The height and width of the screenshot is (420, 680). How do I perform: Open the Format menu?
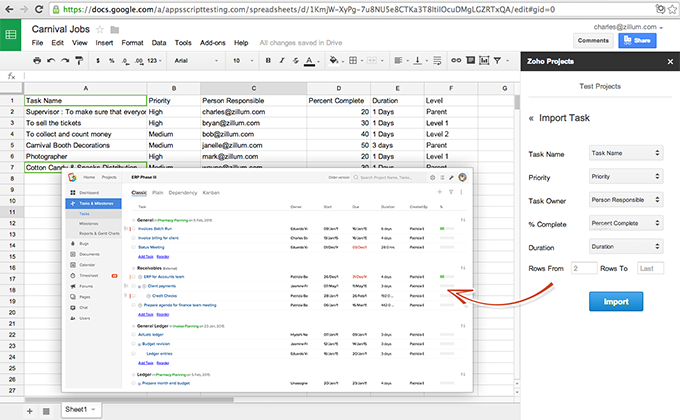tap(132, 44)
